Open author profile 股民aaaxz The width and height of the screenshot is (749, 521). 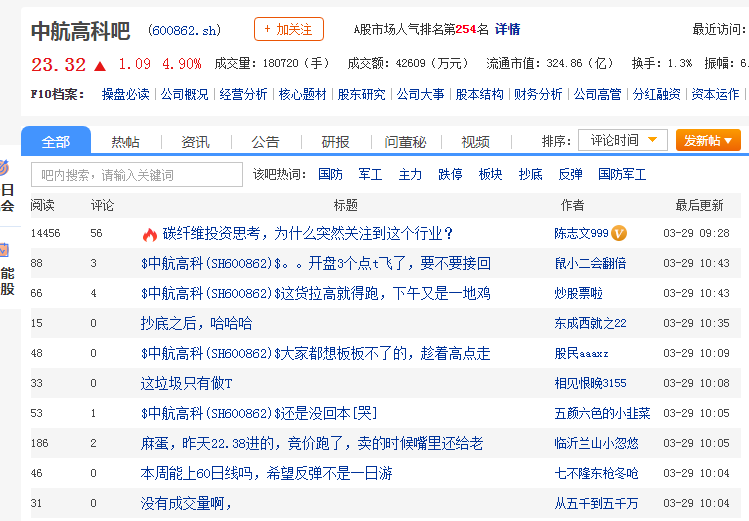coord(581,353)
